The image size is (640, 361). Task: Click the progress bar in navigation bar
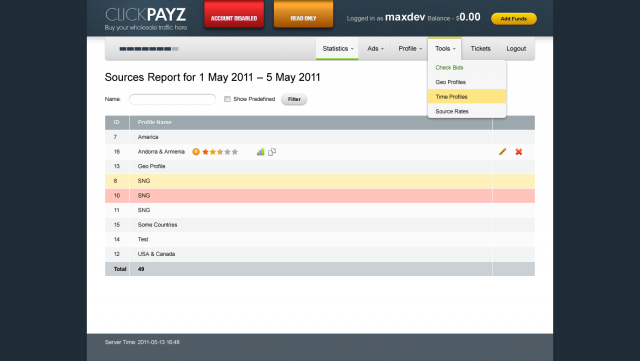[149, 49]
